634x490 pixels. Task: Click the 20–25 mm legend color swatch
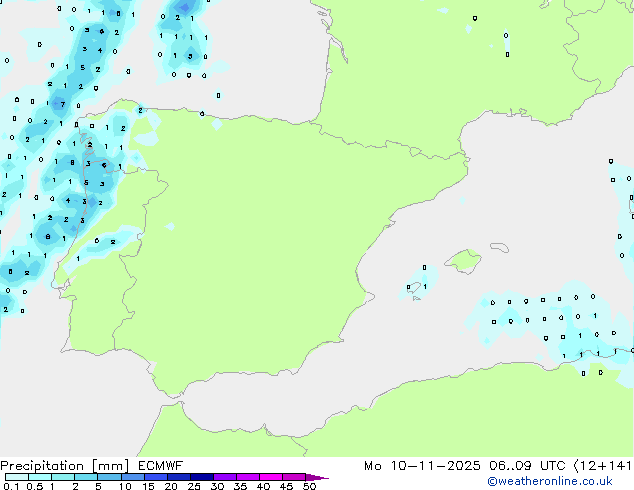(x=178, y=477)
